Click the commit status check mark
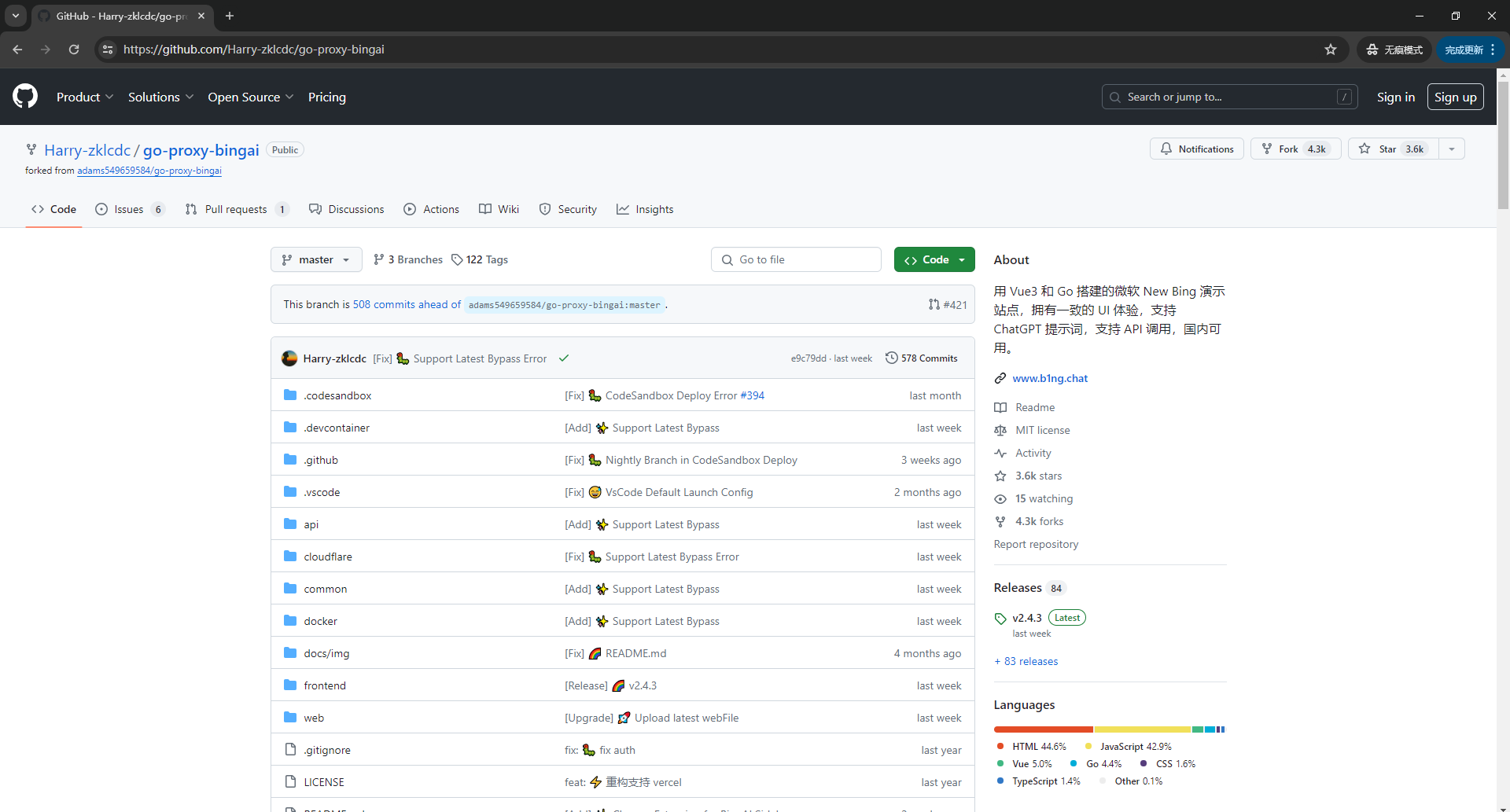 564,358
